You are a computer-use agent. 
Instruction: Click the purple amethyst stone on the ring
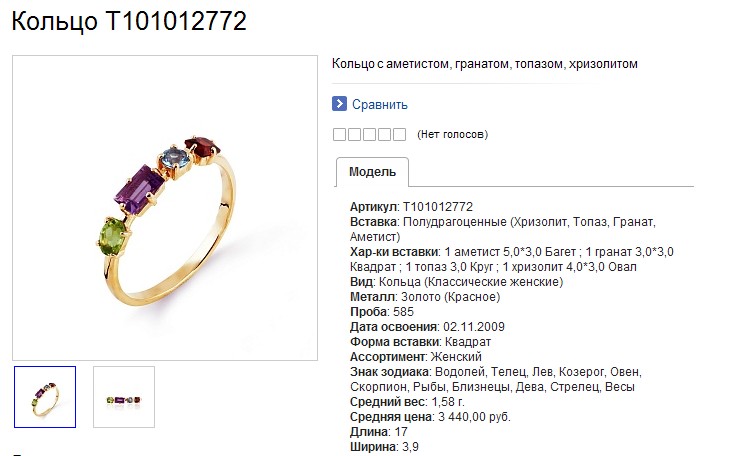[139, 190]
